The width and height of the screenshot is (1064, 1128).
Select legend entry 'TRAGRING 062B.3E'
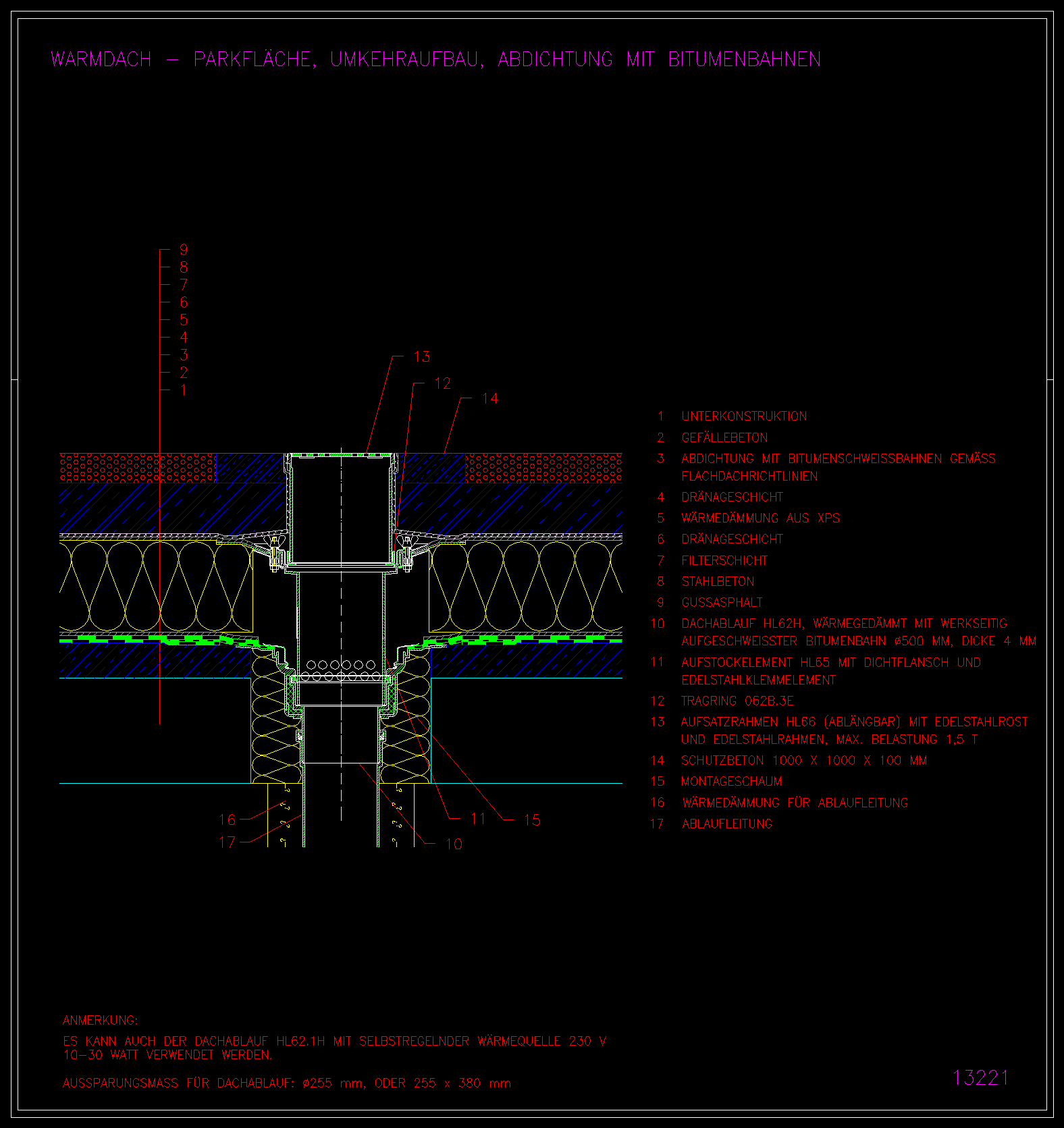point(737,701)
